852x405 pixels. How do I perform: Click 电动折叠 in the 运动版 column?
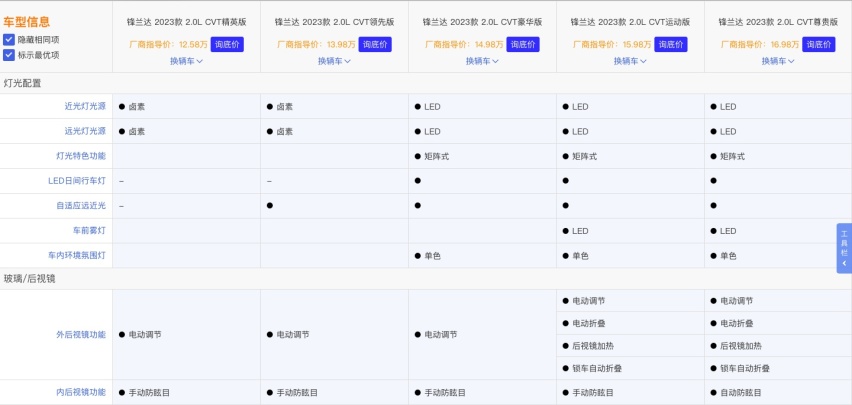pos(588,323)
